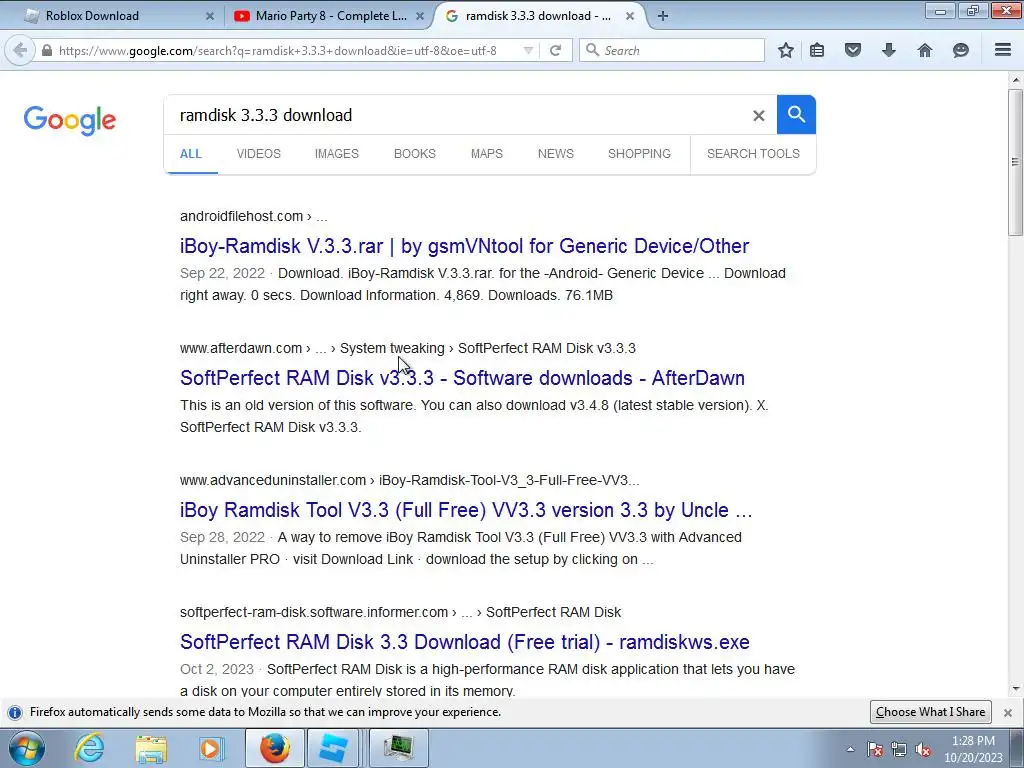1024x768 pixels.
Task: Open the Downloads arrow icon
Action: [x=888, y=50]
